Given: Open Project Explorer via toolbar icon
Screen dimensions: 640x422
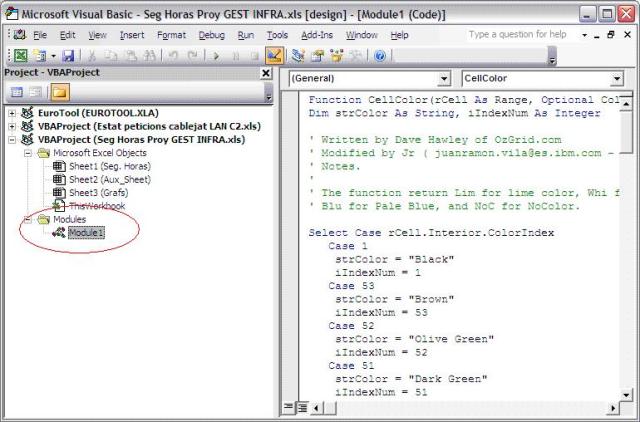Looking at the screenshot, I should pyautogui.click(x=298, y=55).
